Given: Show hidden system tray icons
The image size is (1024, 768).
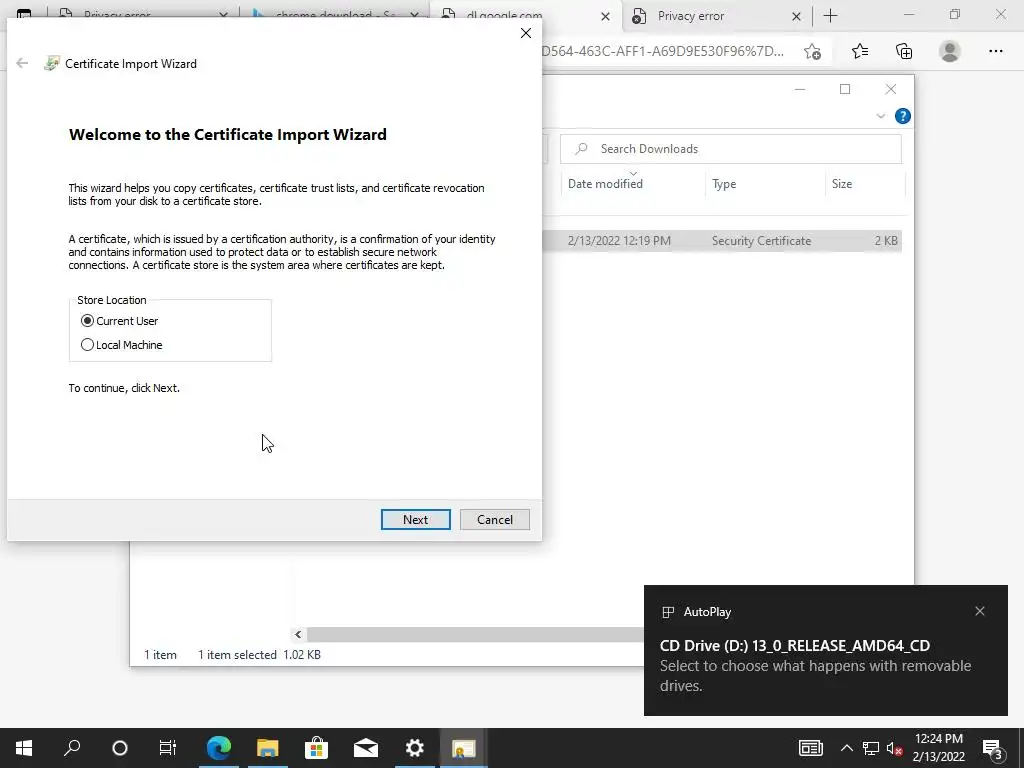Looking at the screenshot, I should (x=846, y=748).
